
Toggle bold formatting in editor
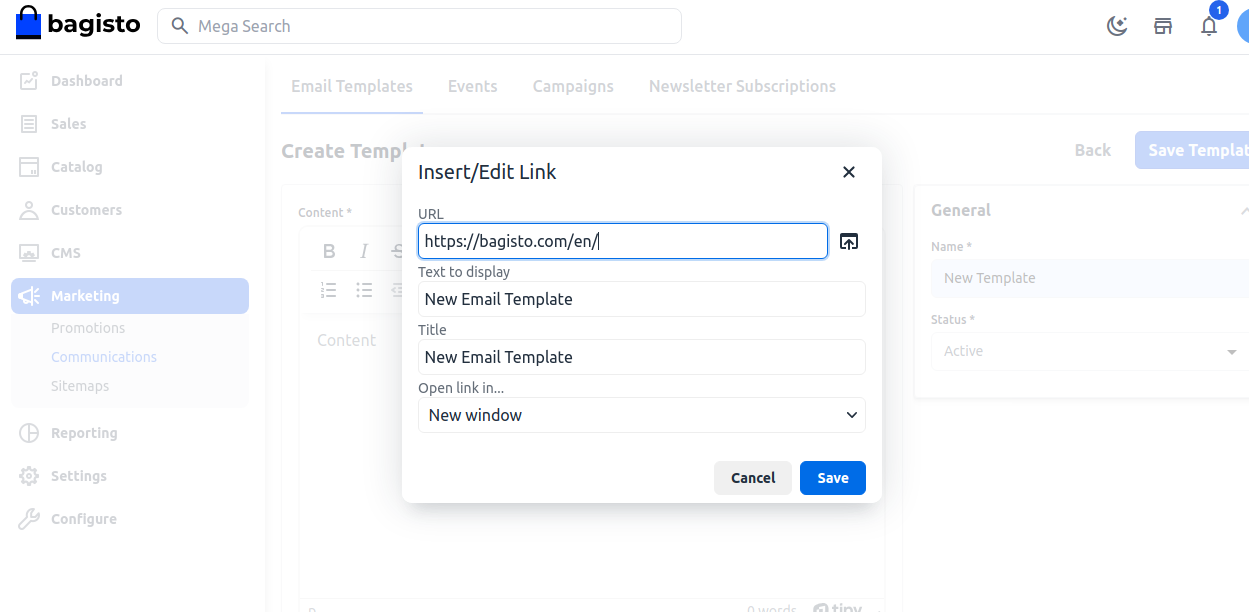point(329,251)
